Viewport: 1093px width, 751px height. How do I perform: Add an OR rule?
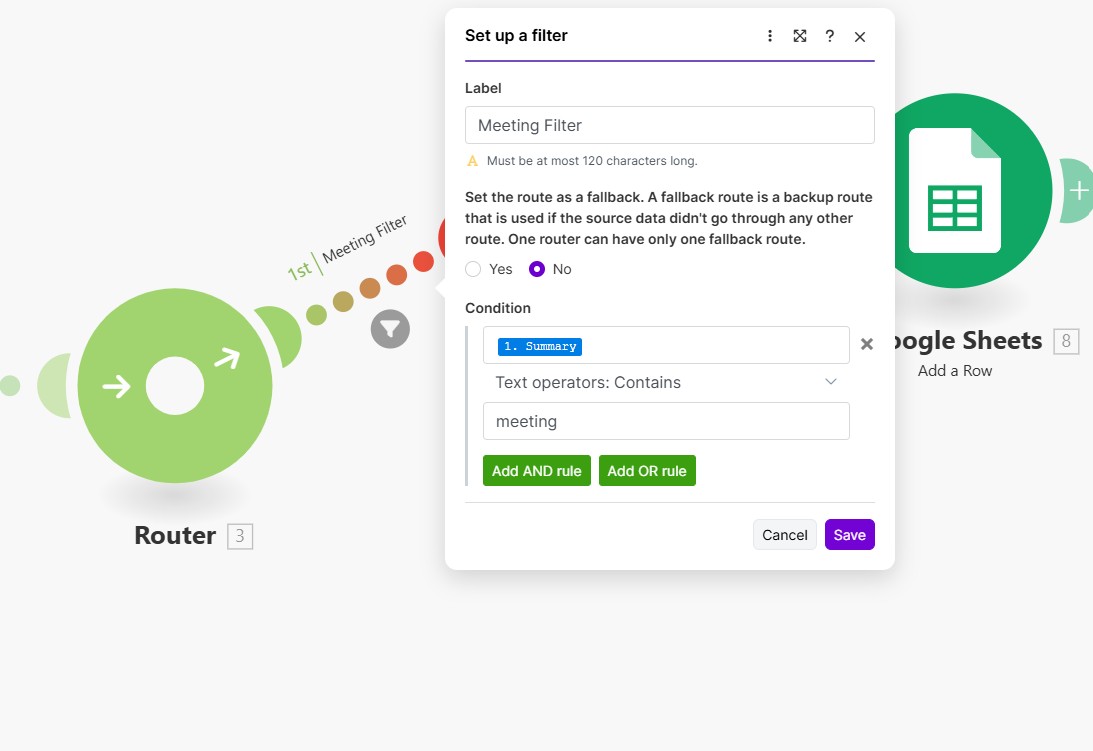click(x=647, y=471)
